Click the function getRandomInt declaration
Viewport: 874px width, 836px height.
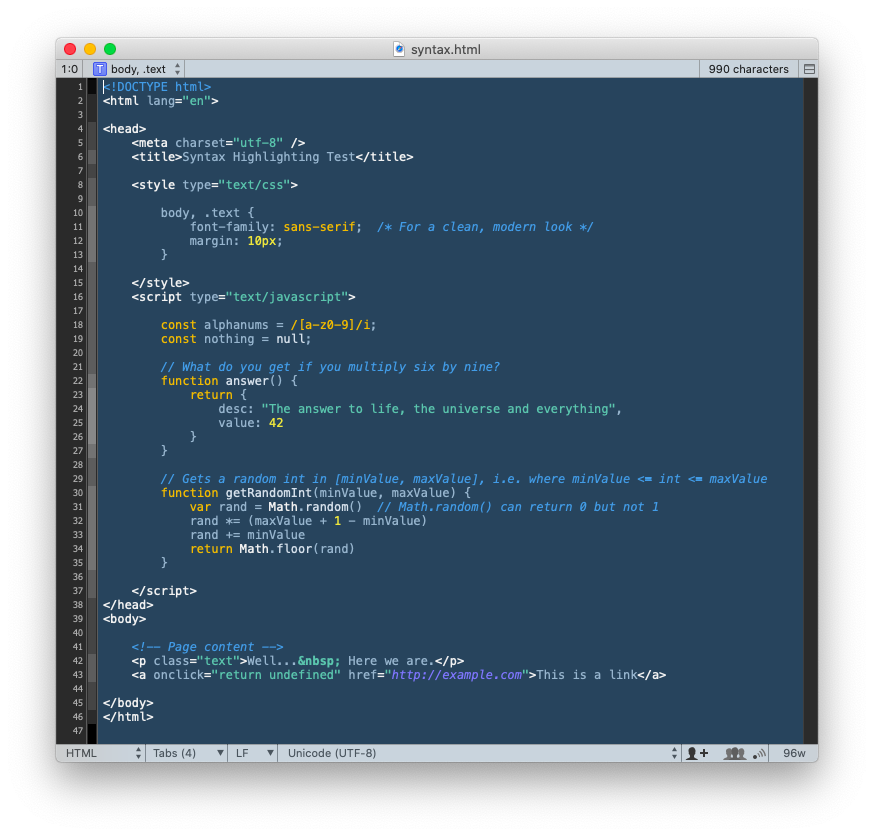315,493
